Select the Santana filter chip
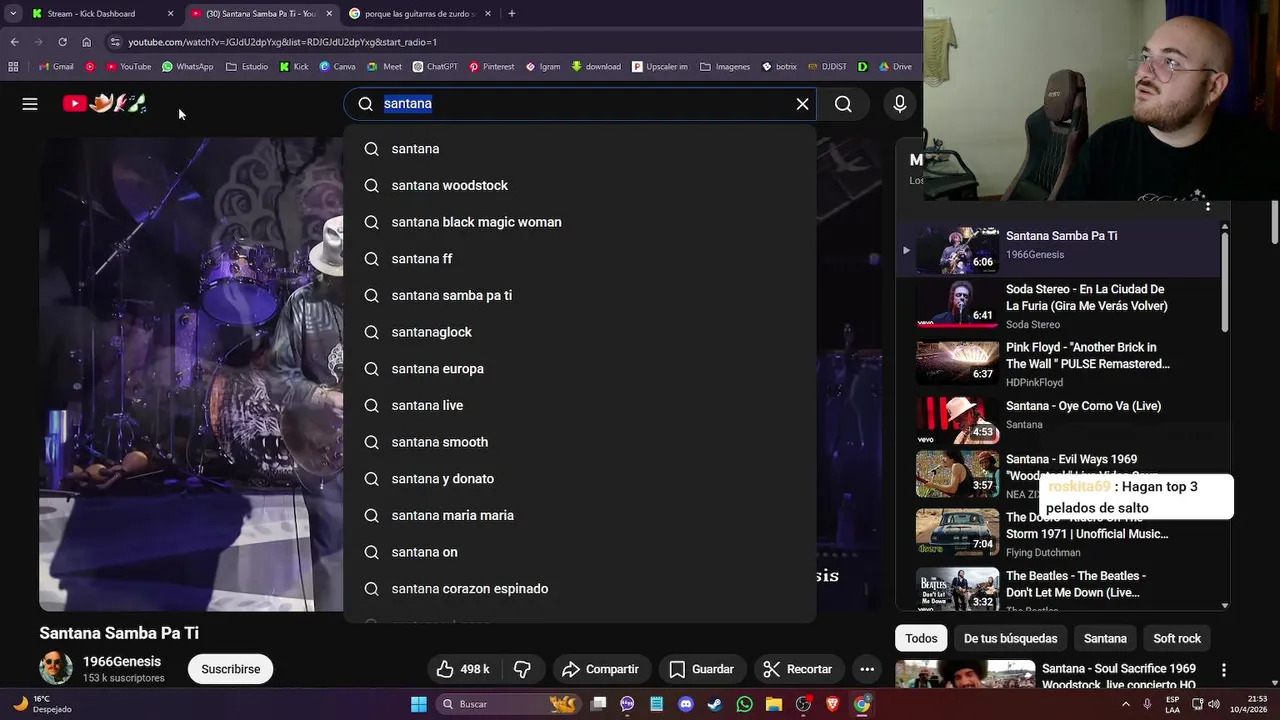The width and height of the screenshot is (1280, 720). [x=1105, y=638]
